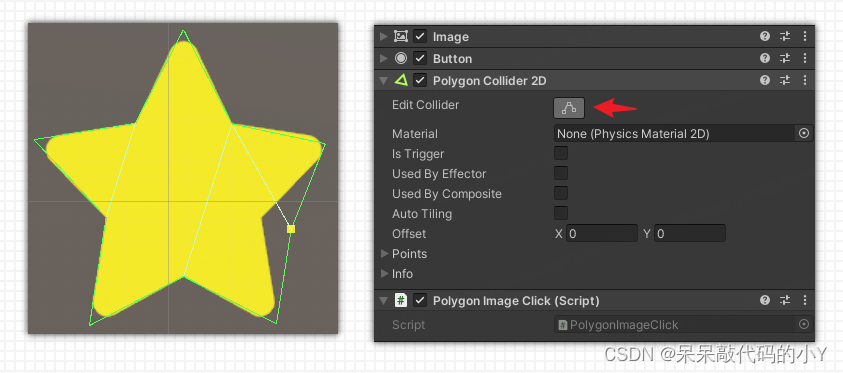Expand the Points foldout
The width and height of the screenshot is (843, 373).
[x=384, y=253]
